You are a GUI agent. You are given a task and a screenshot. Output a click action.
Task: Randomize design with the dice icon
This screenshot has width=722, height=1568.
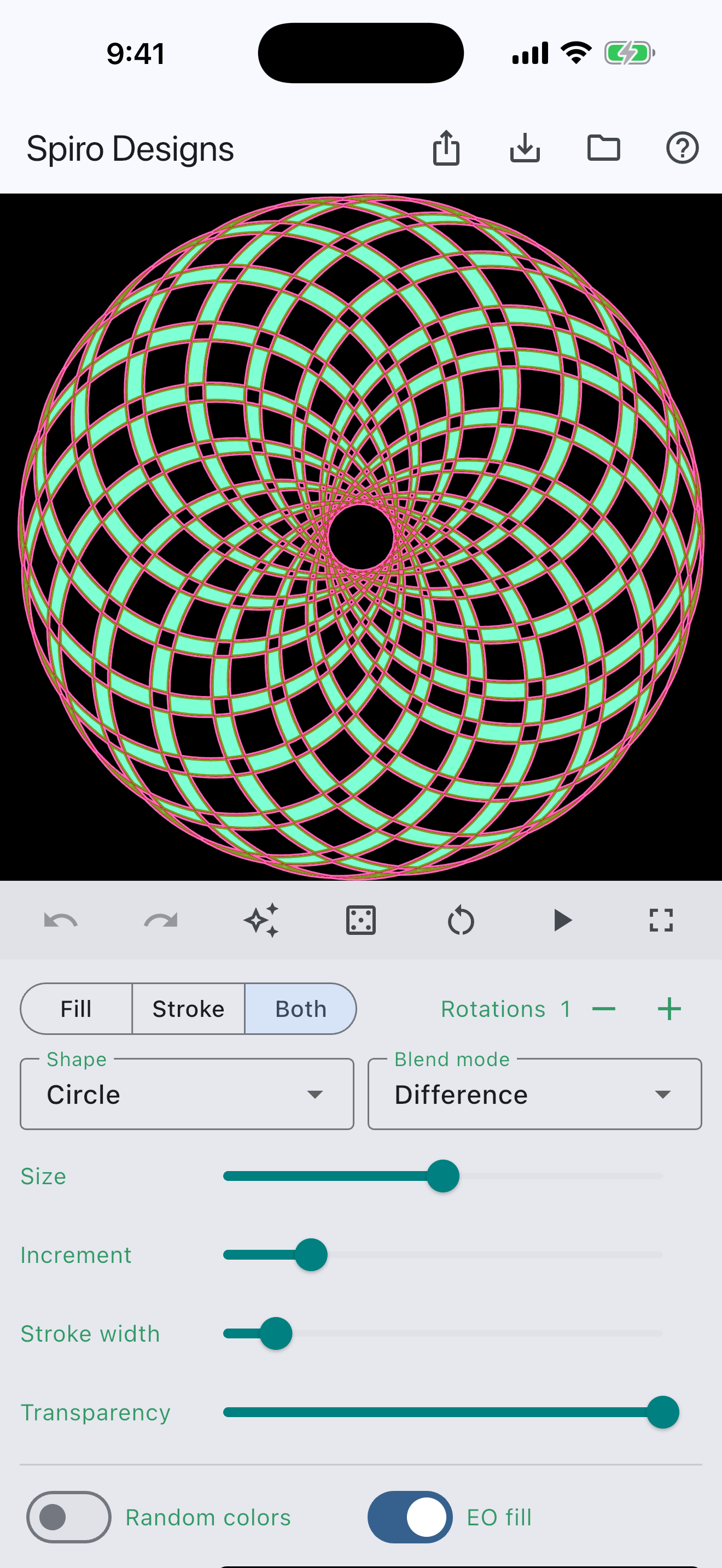tap(361, 920)
